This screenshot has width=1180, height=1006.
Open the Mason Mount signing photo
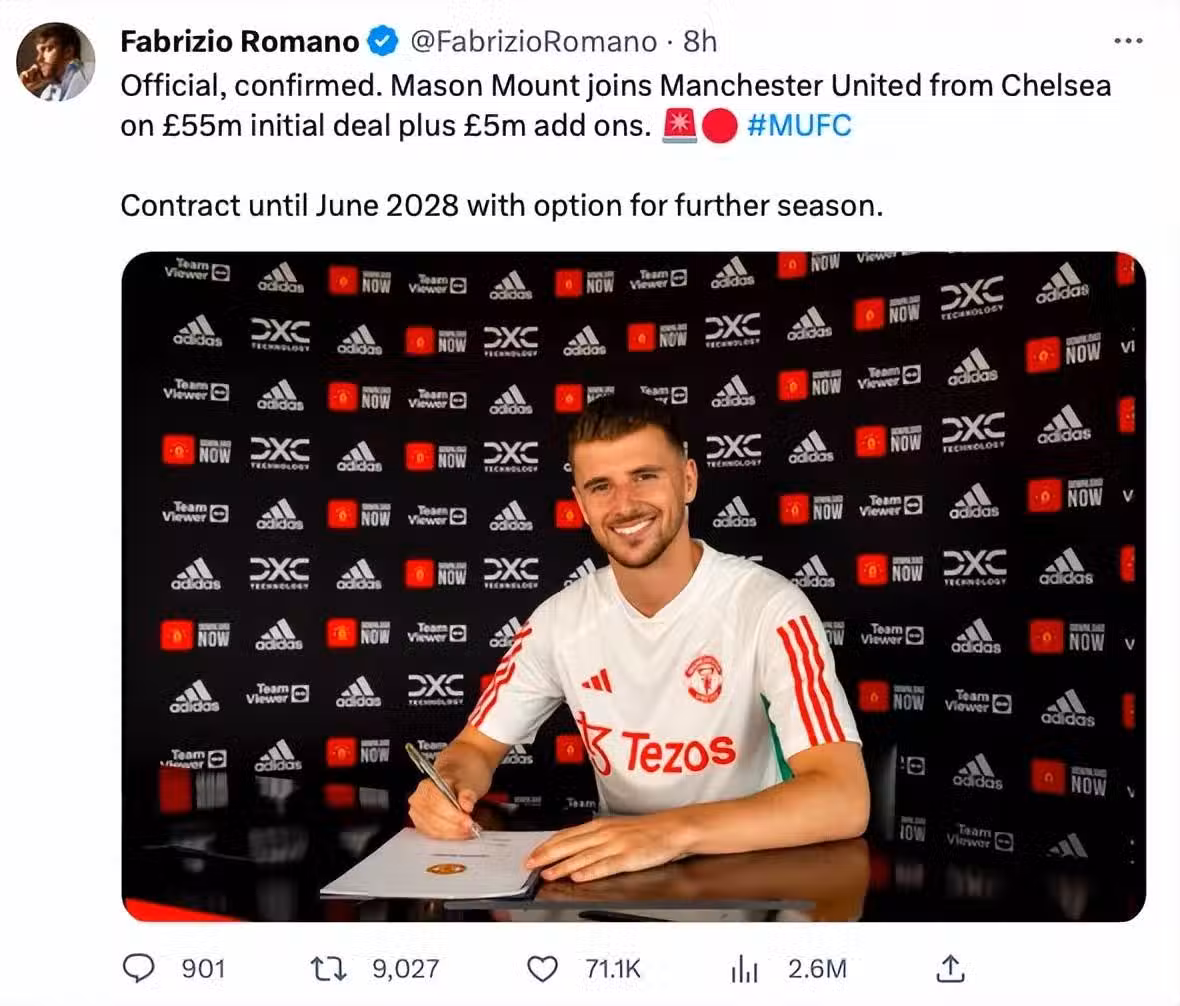pos(633,586)
